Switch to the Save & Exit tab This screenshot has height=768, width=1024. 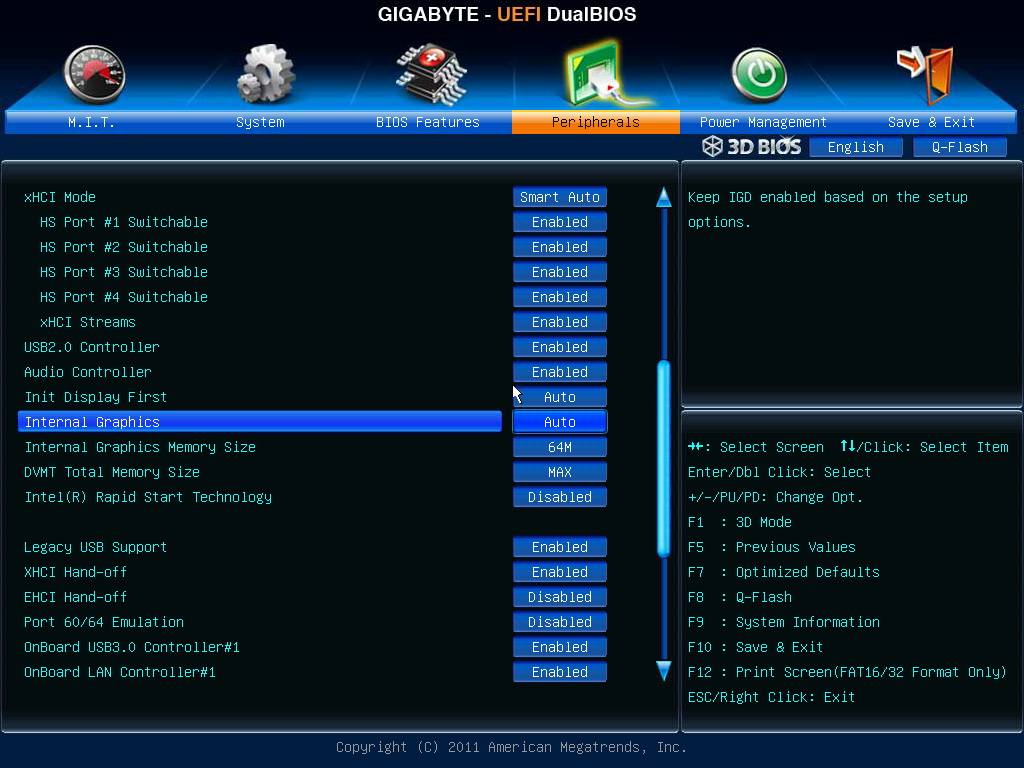point(931,122)
